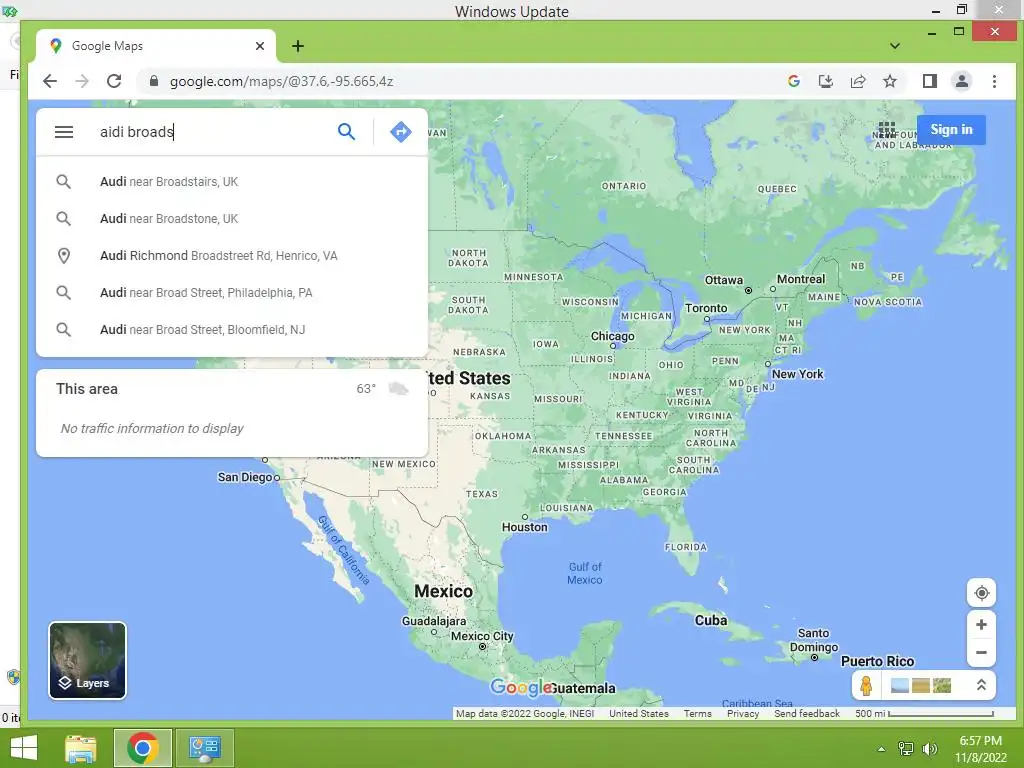The width and height of the screenshot is (1024, 768).
Task: Click the volume speaker tray icon
Action: click(x=929, y=749)
